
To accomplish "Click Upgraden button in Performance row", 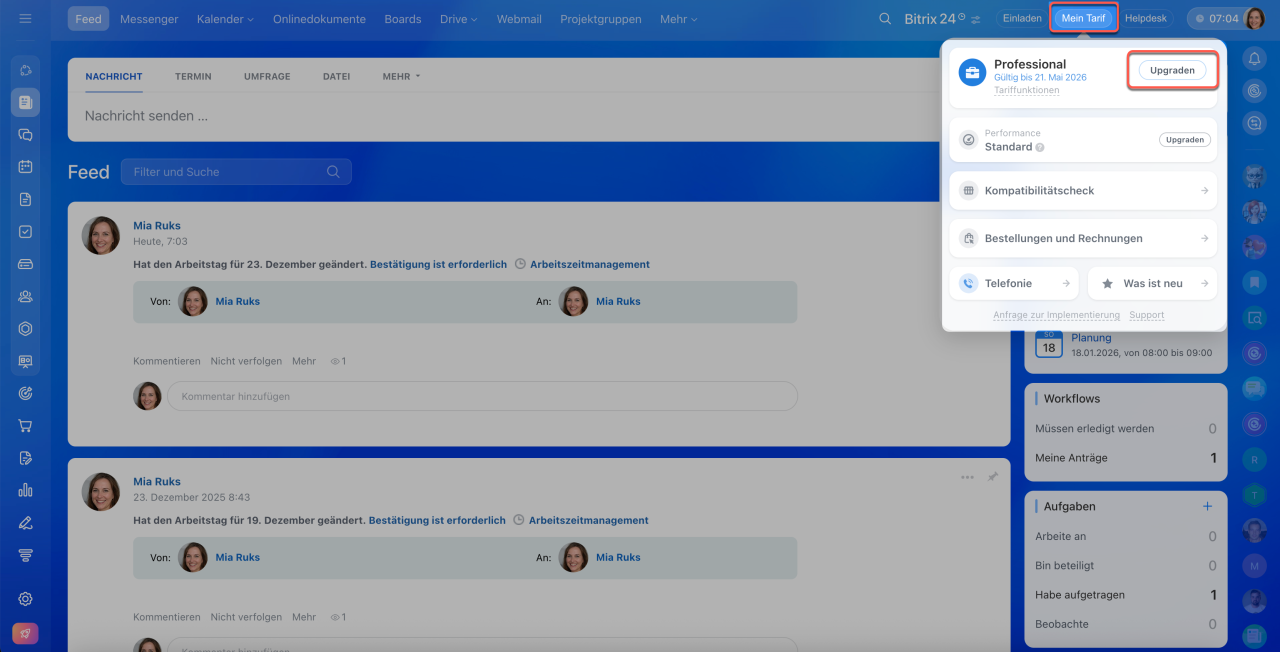I will coord(1185,140).
